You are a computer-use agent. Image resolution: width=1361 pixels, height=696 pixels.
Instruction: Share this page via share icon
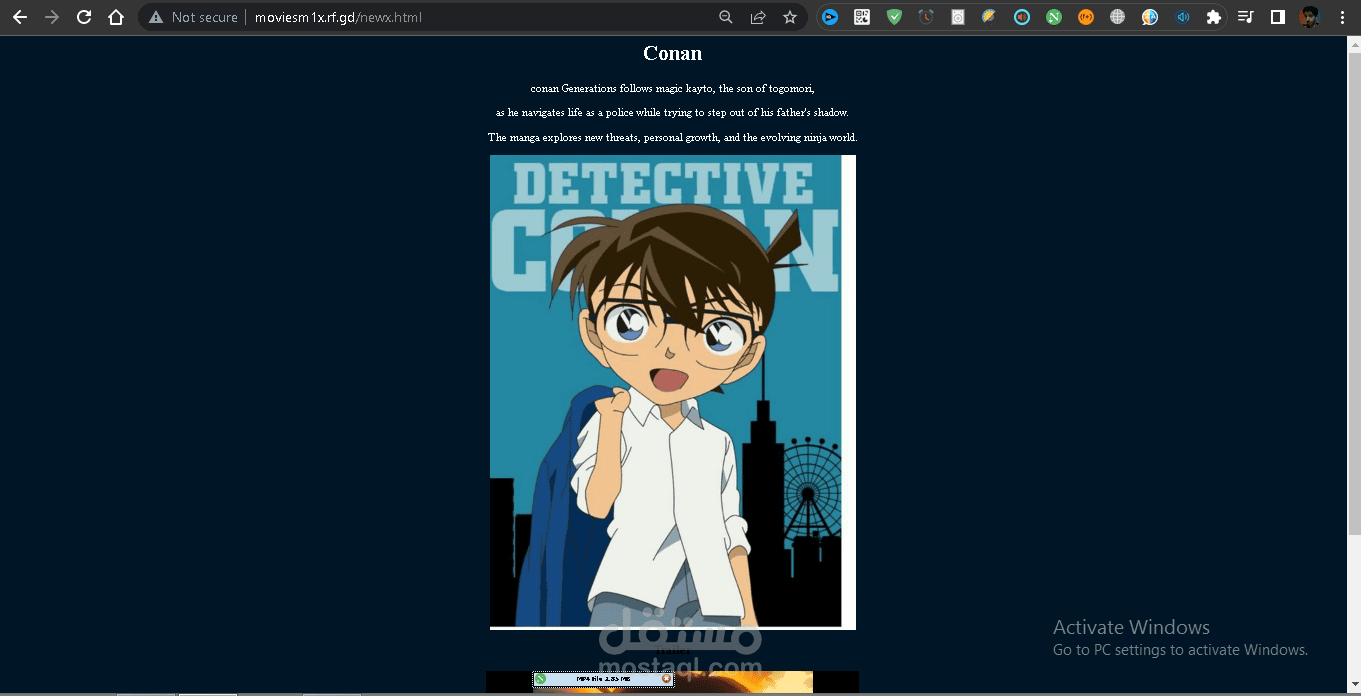(758, 17)
